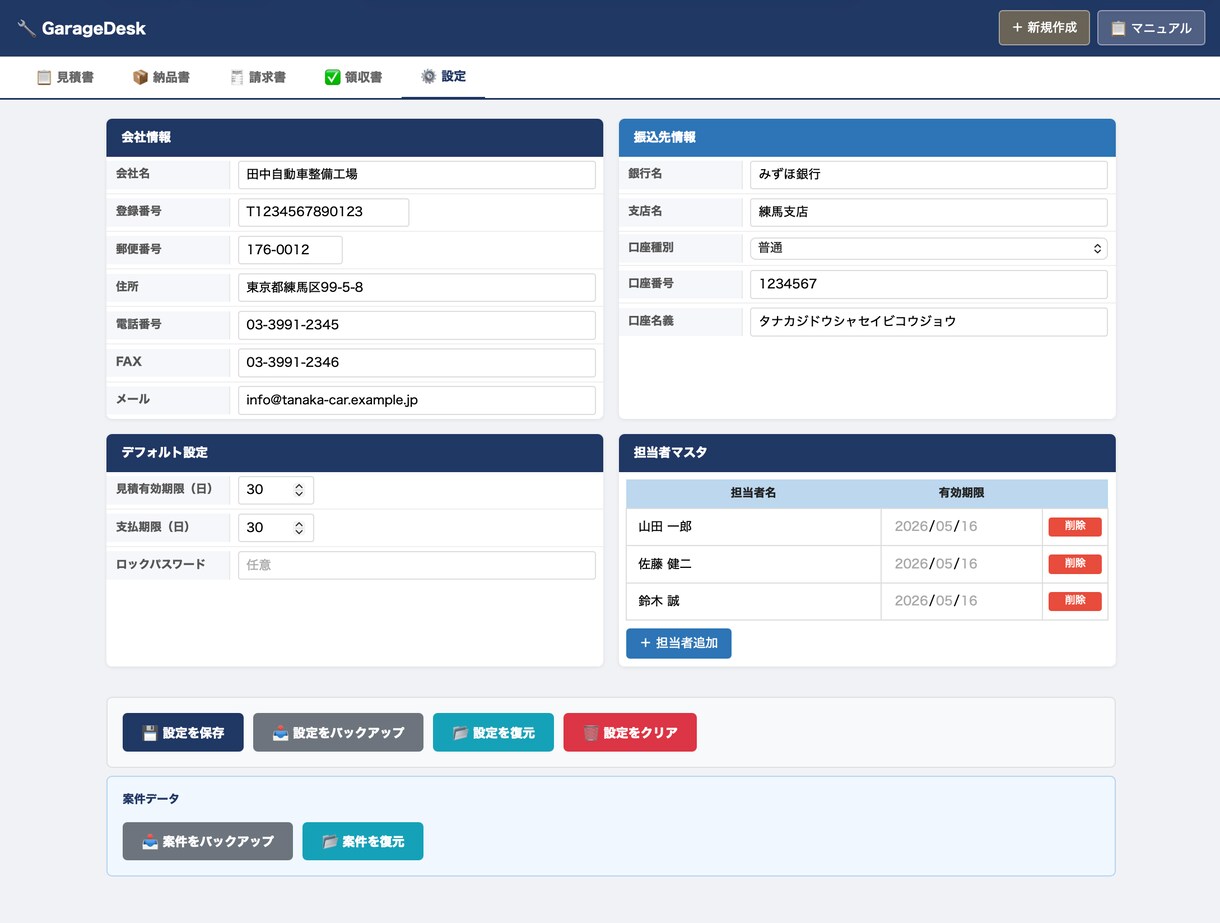Click the 鈴木 誠 name cell

click(x=754, y=601)
